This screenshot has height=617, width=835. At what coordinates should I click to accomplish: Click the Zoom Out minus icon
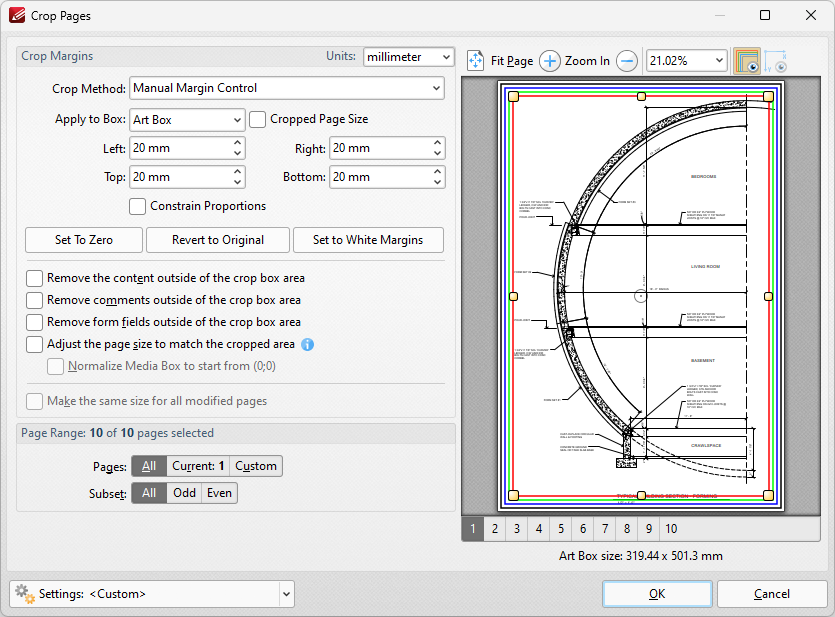(627, 61)
